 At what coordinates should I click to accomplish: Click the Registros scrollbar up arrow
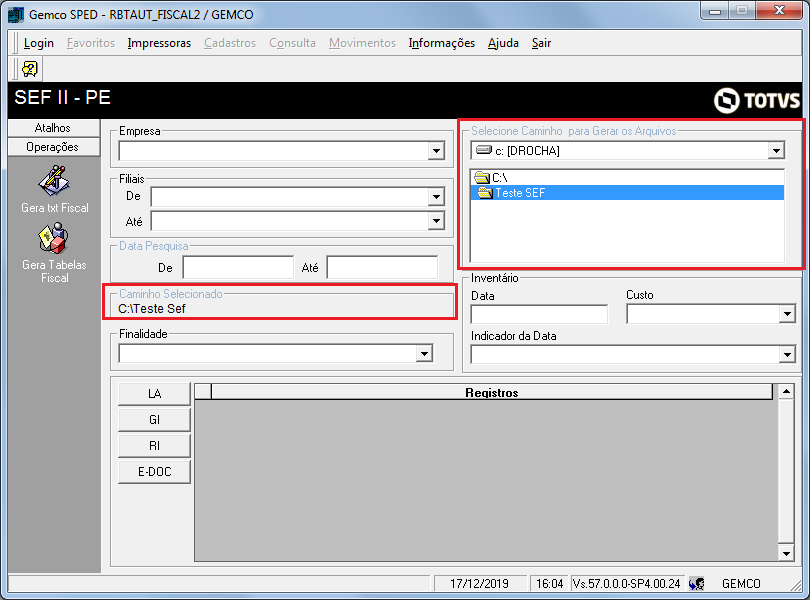[x=786, y=392]
